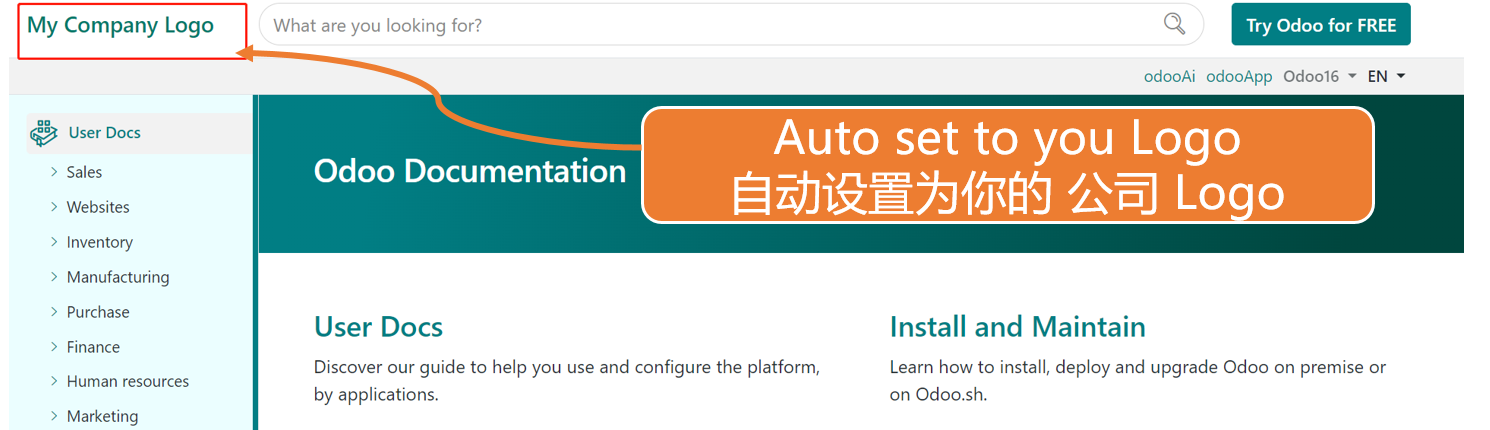Viewport: 1490px width, 430px height.
Task: Open the Install and Maintain heading link
Action: (1017, 327)
